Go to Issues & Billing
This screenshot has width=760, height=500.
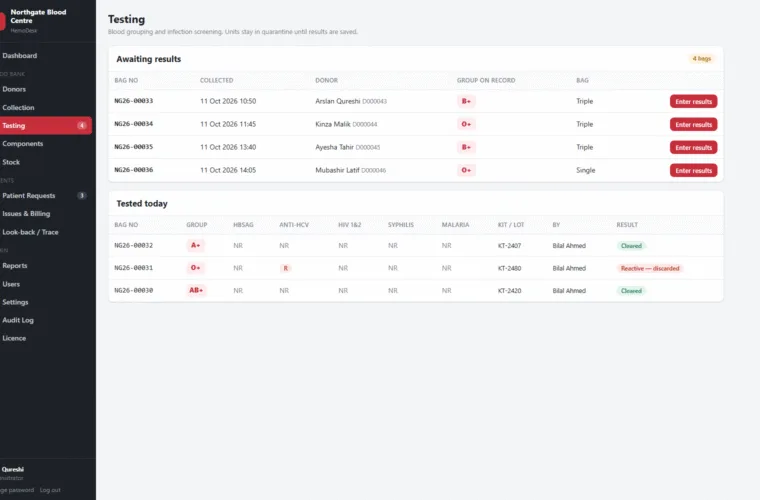[26, 214]
